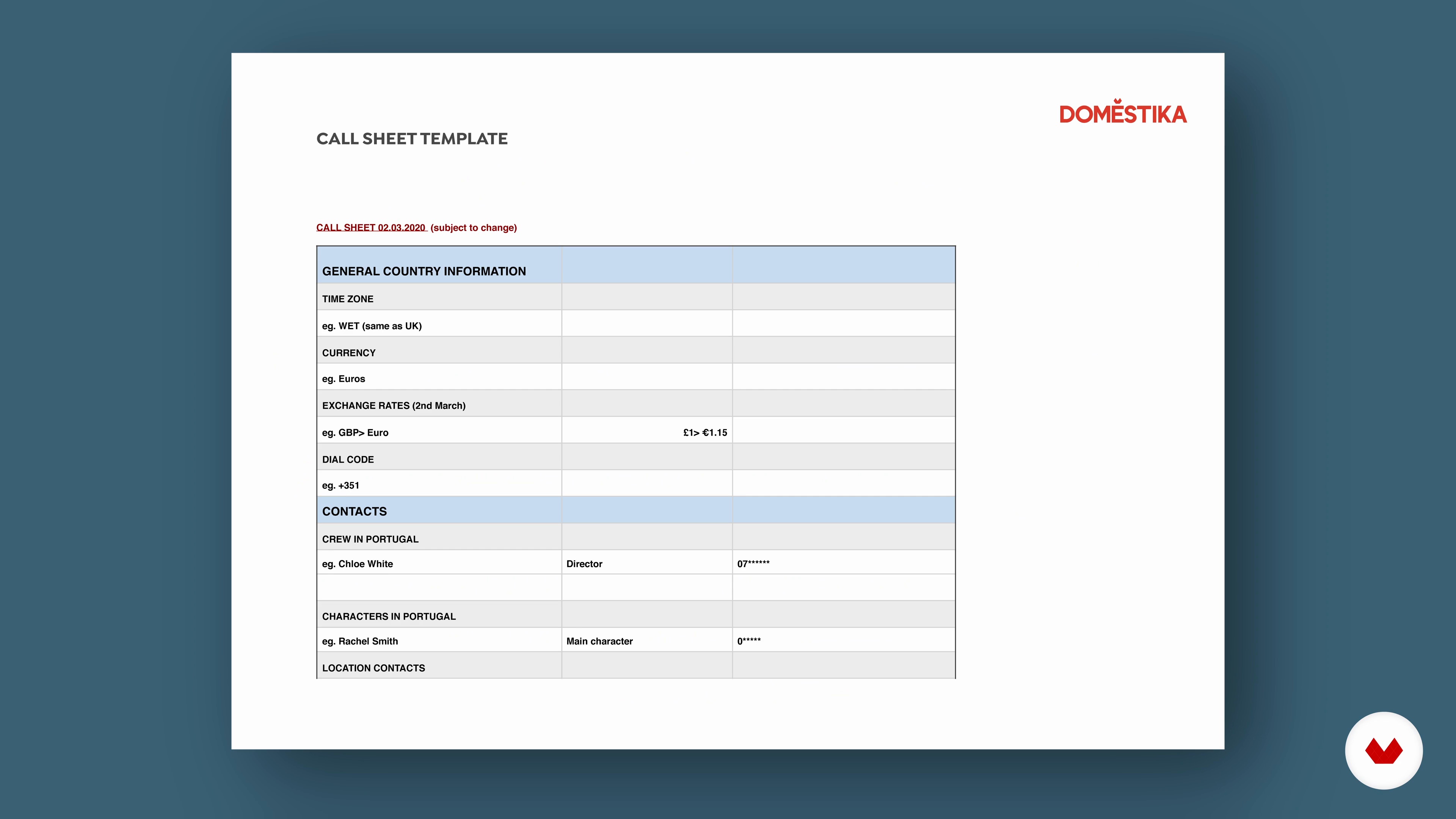Image resolution: width=1456 pixels, height=819 pixels.
Task: Select the 'eg. WET (same as UK)' cell
Action: 439,323
